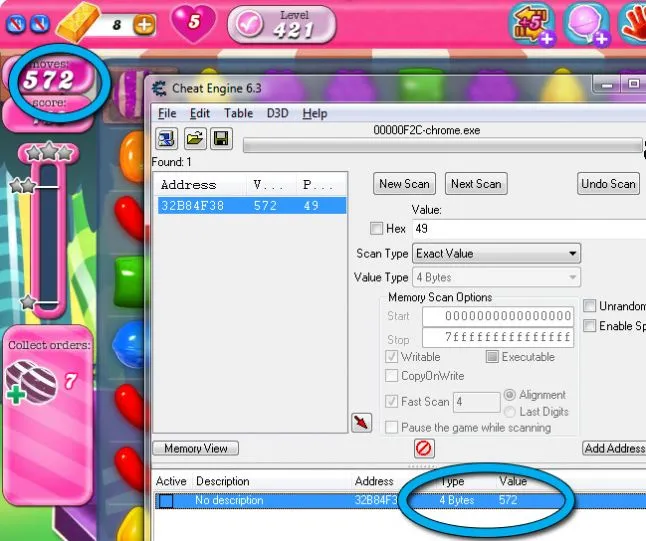Click the +5 moves booster icon
Image resolution: width=646 pixels, height=541 pixels.
click(532, 25)
